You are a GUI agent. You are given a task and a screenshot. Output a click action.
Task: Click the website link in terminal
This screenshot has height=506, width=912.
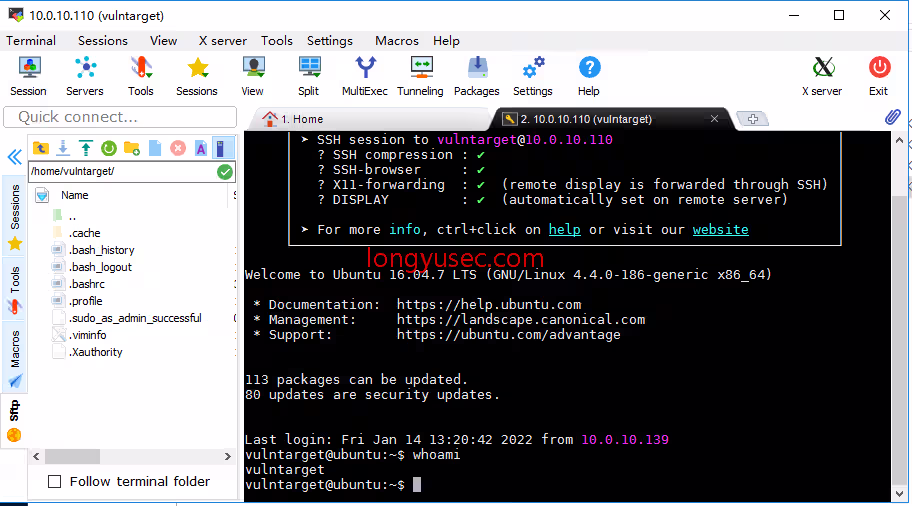[721, 230]
